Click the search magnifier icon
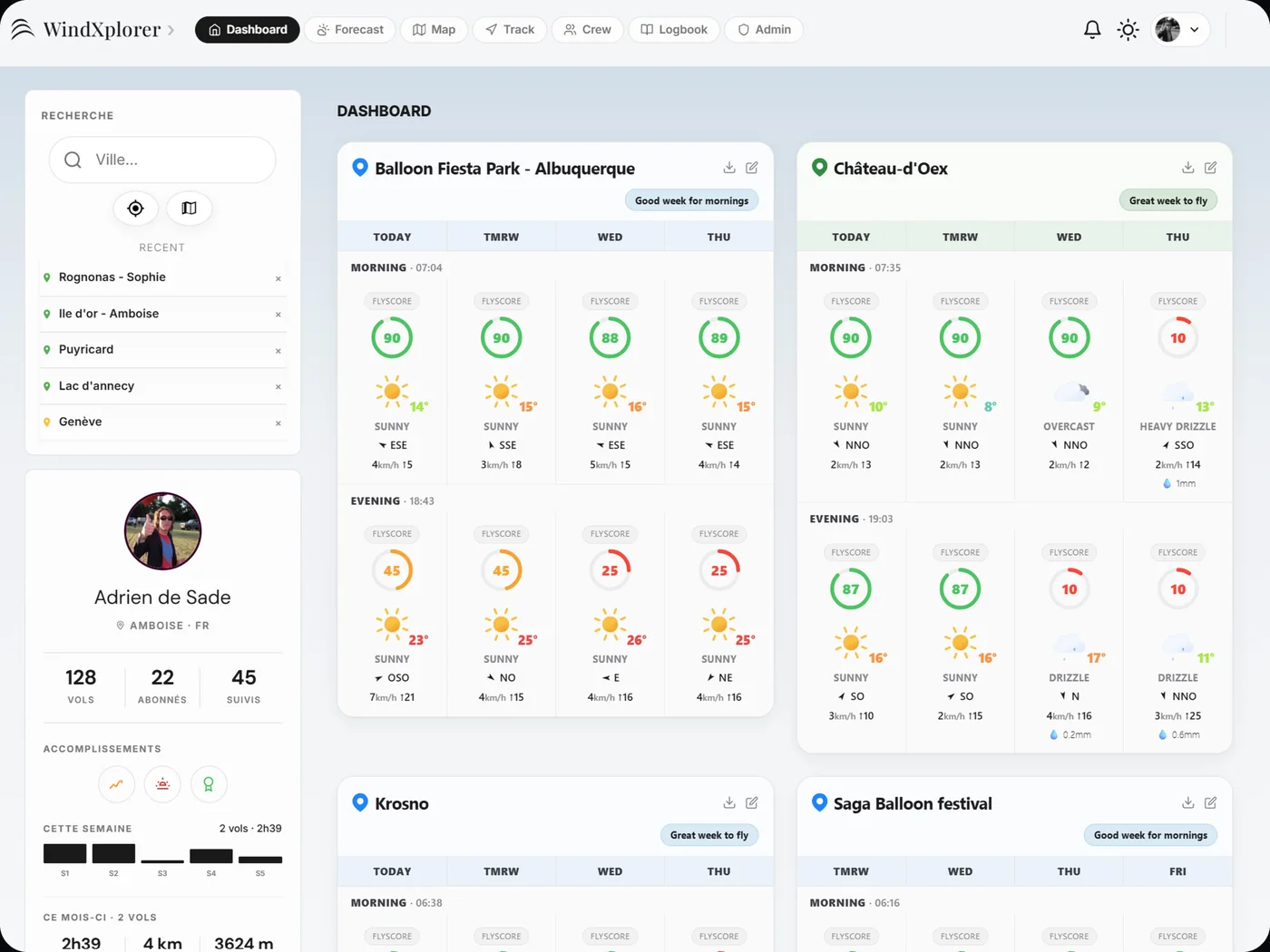 (x=73, y=160)
